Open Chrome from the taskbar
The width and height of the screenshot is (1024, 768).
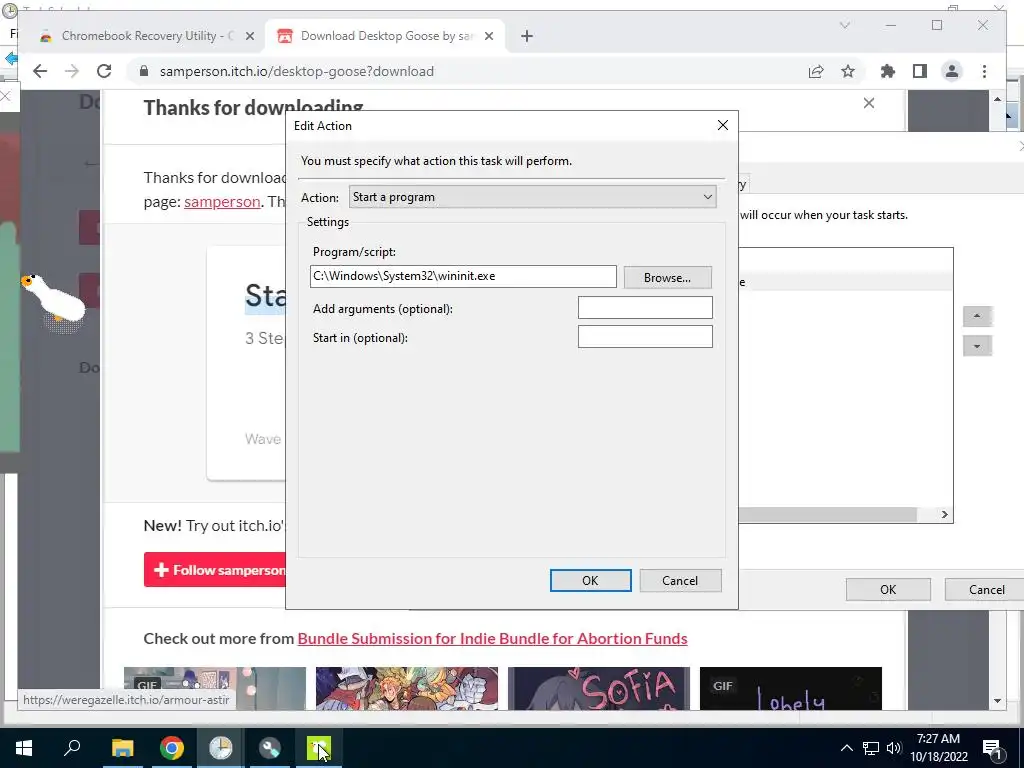pyautogui.click(x=172, y=748)
